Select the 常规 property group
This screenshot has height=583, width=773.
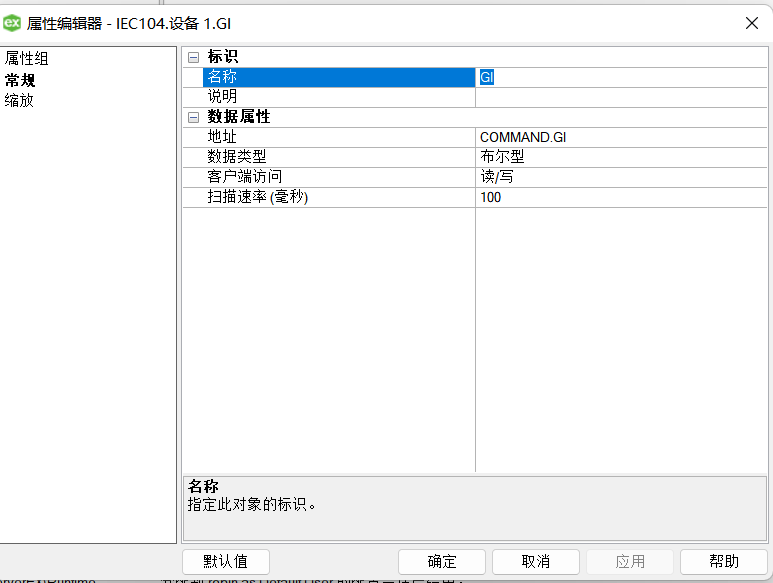click(20, 80)
